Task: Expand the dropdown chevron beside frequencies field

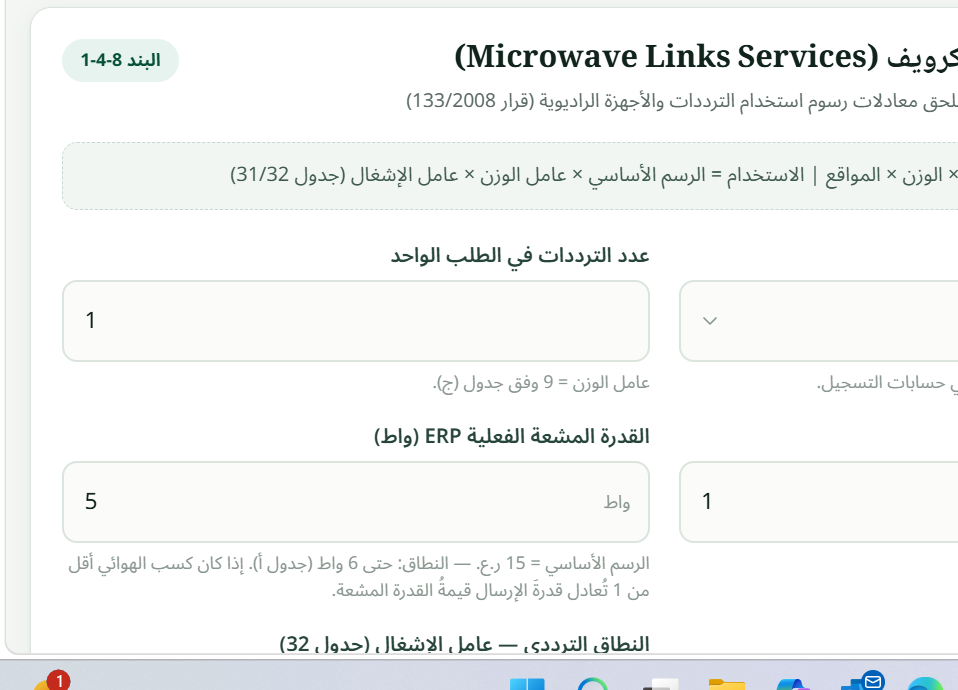Action: click(709, 321)
